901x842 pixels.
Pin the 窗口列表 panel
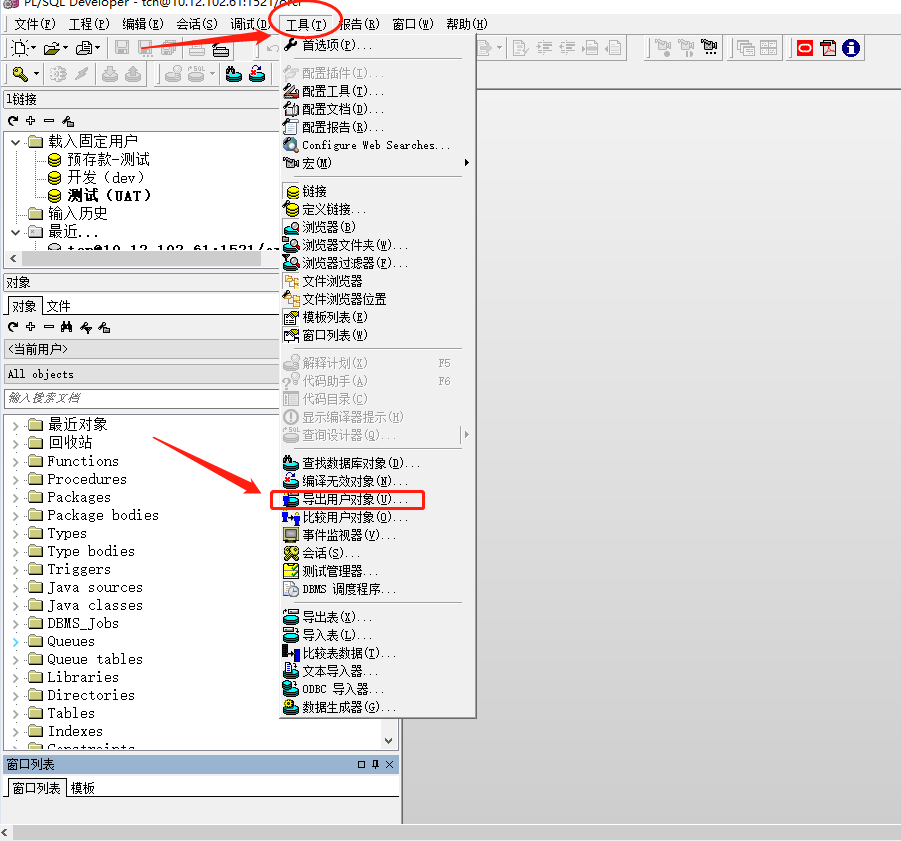(x=374, y=763)
